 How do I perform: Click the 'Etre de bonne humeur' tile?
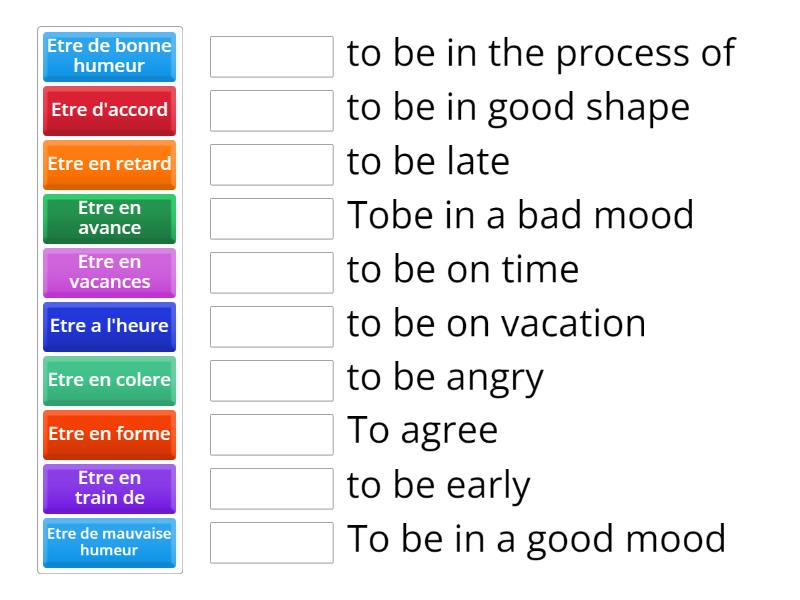pos(110,57)
